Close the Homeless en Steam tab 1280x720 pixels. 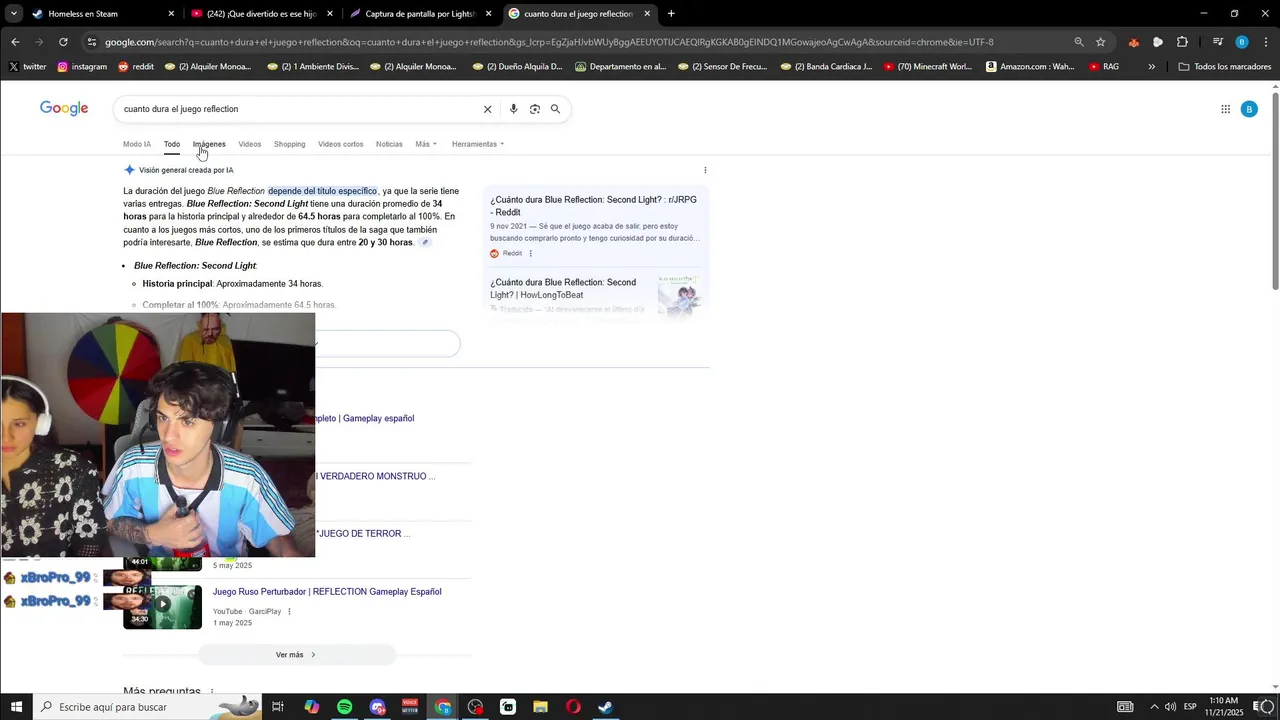(171, 14)
